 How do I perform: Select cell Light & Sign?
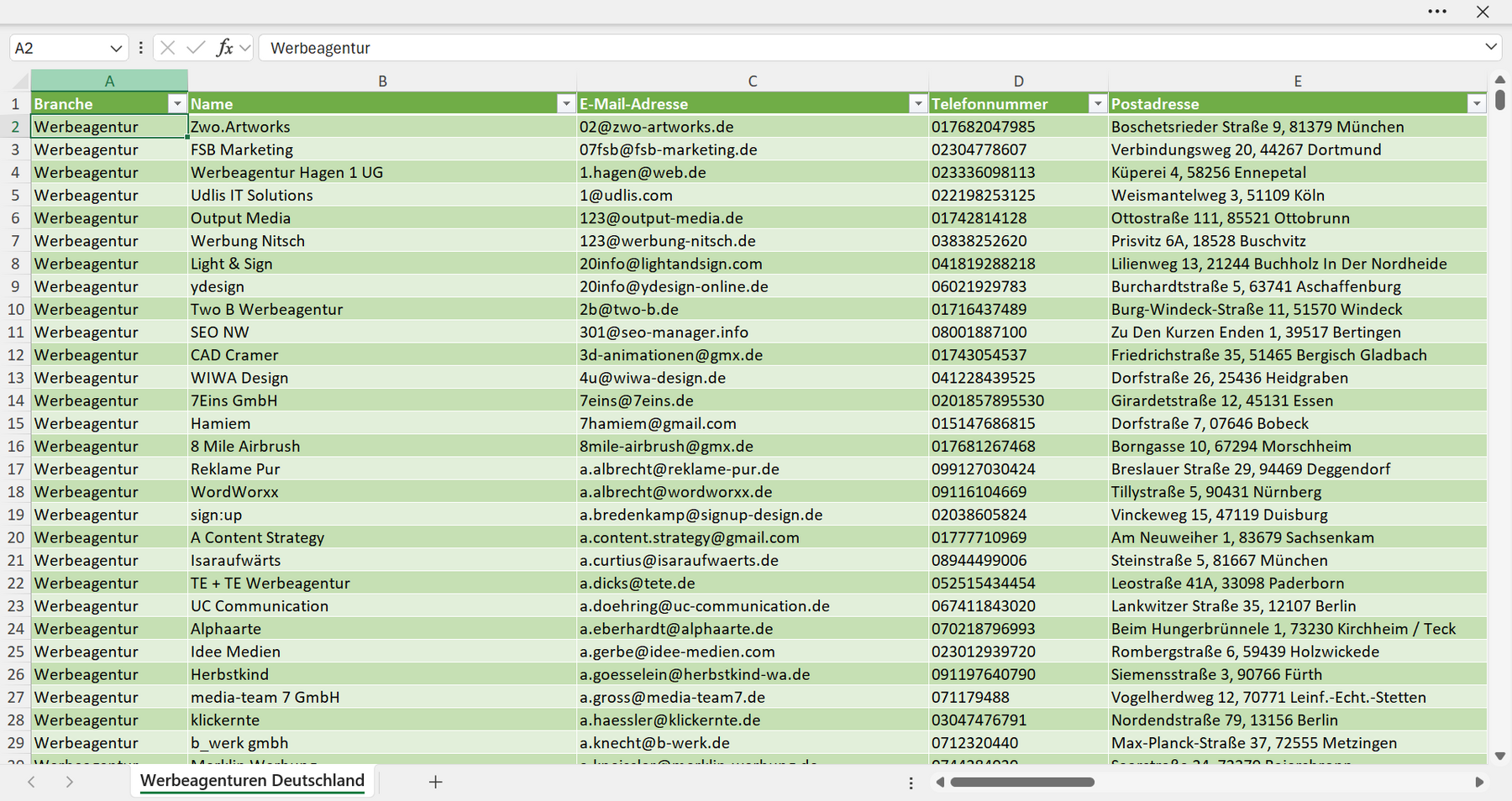point(382,264)
